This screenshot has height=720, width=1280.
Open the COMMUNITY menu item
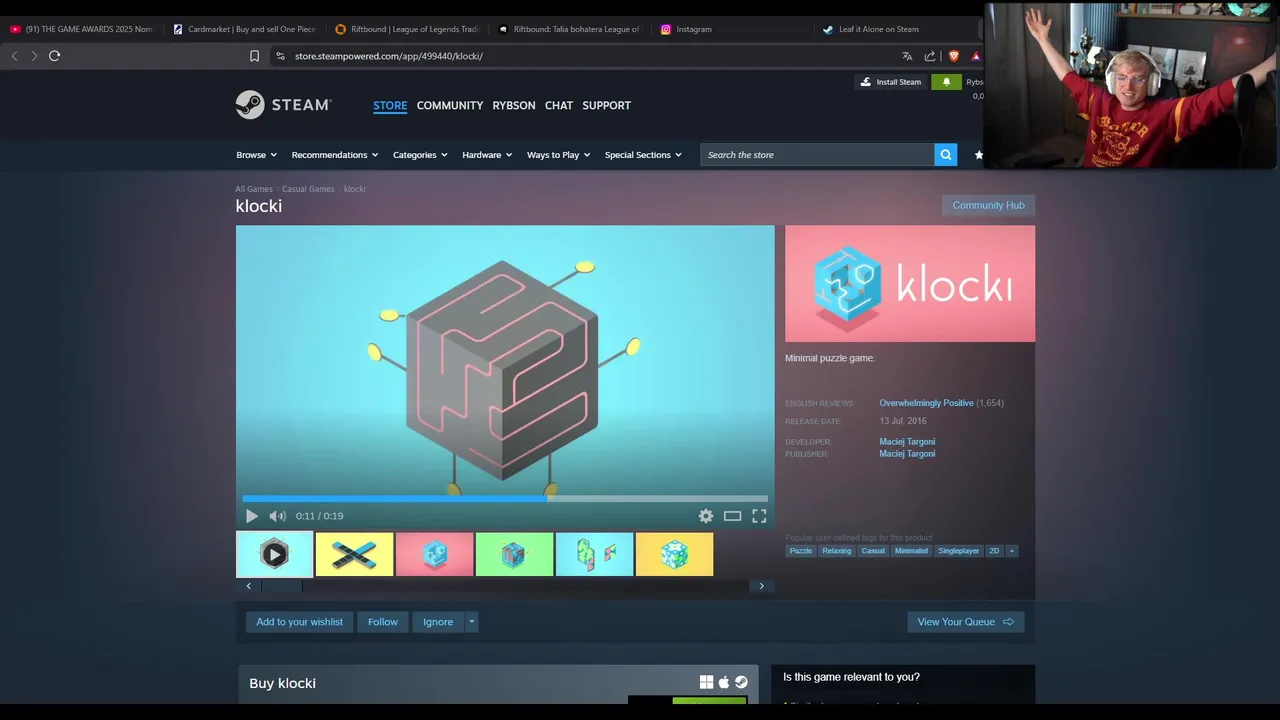coord(450,105)
